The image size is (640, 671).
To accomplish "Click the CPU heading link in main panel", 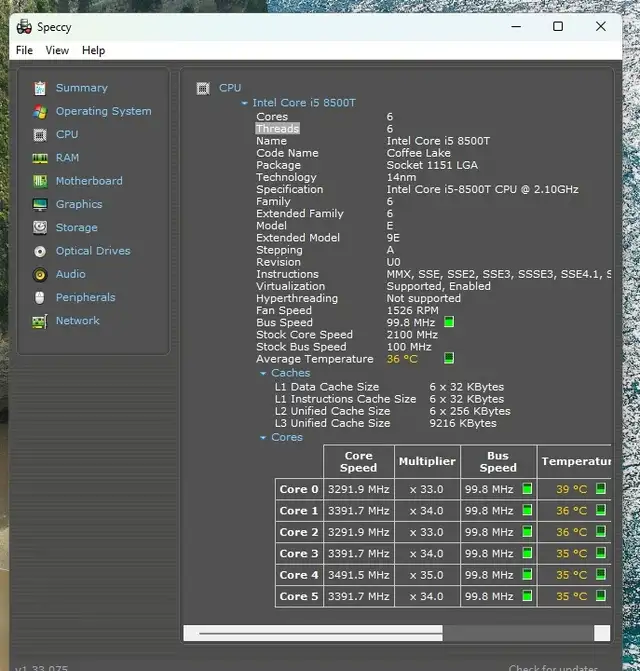I will click(230, 88).
